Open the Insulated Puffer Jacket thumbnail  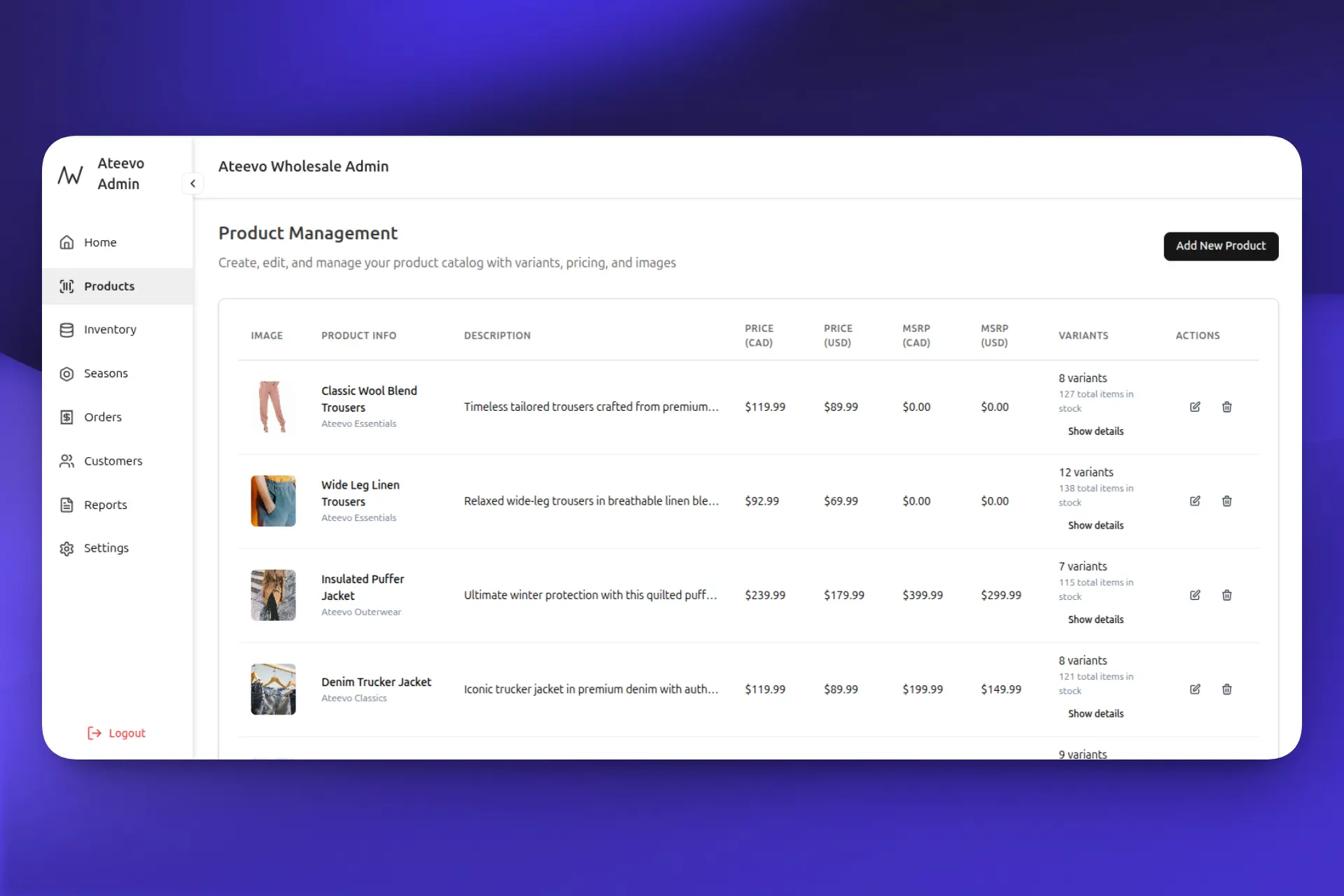pyautogui.click(x=273, y=595)
